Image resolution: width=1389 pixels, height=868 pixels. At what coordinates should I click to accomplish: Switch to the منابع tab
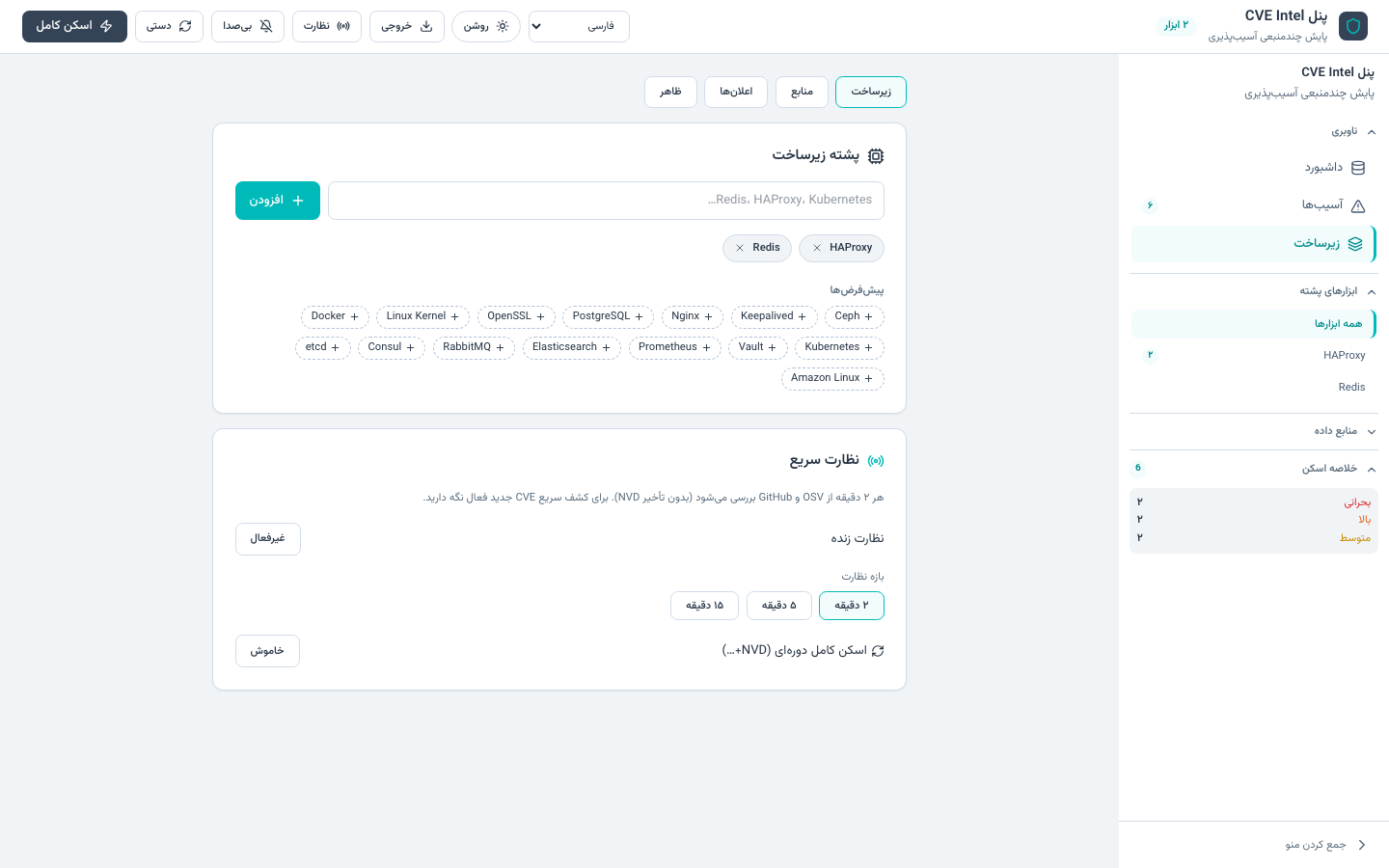point(803,92)
